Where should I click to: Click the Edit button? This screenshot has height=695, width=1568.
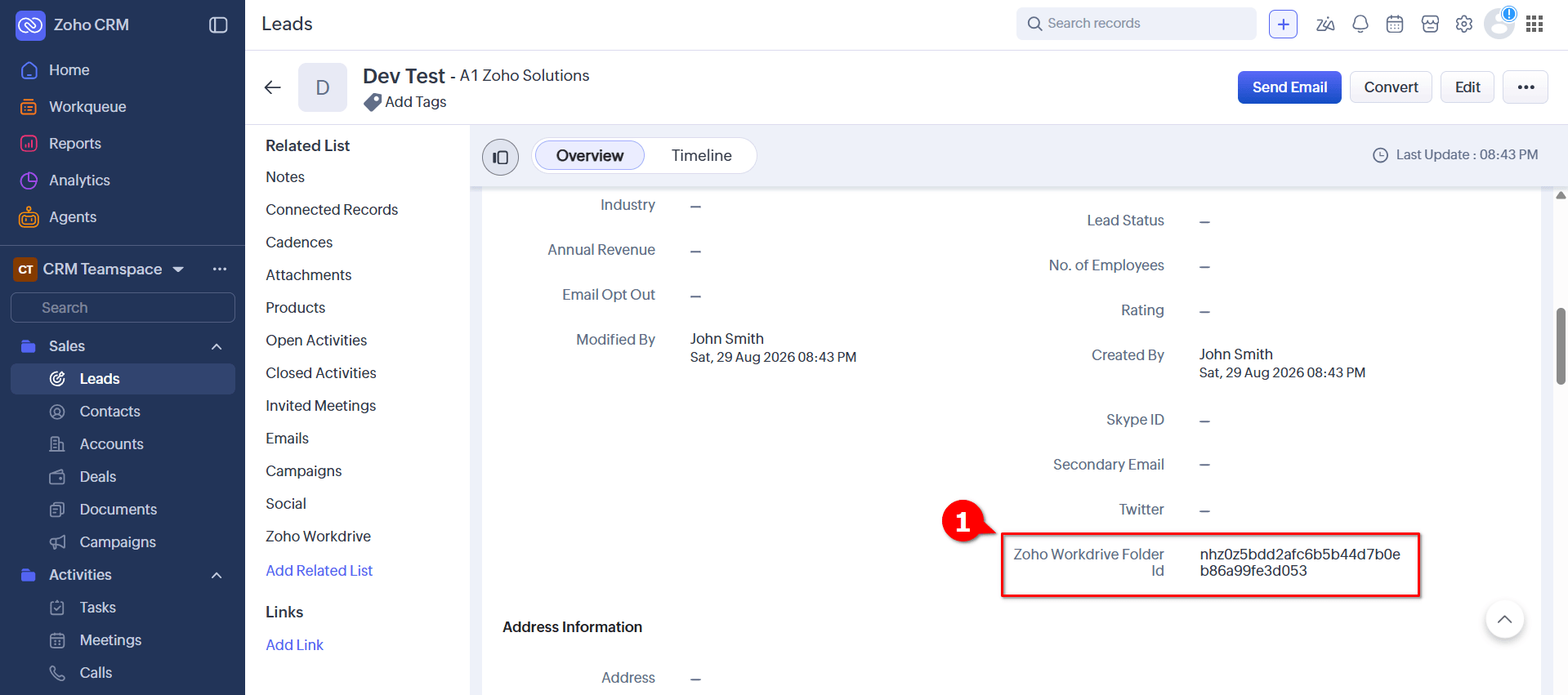[1467, 87]
